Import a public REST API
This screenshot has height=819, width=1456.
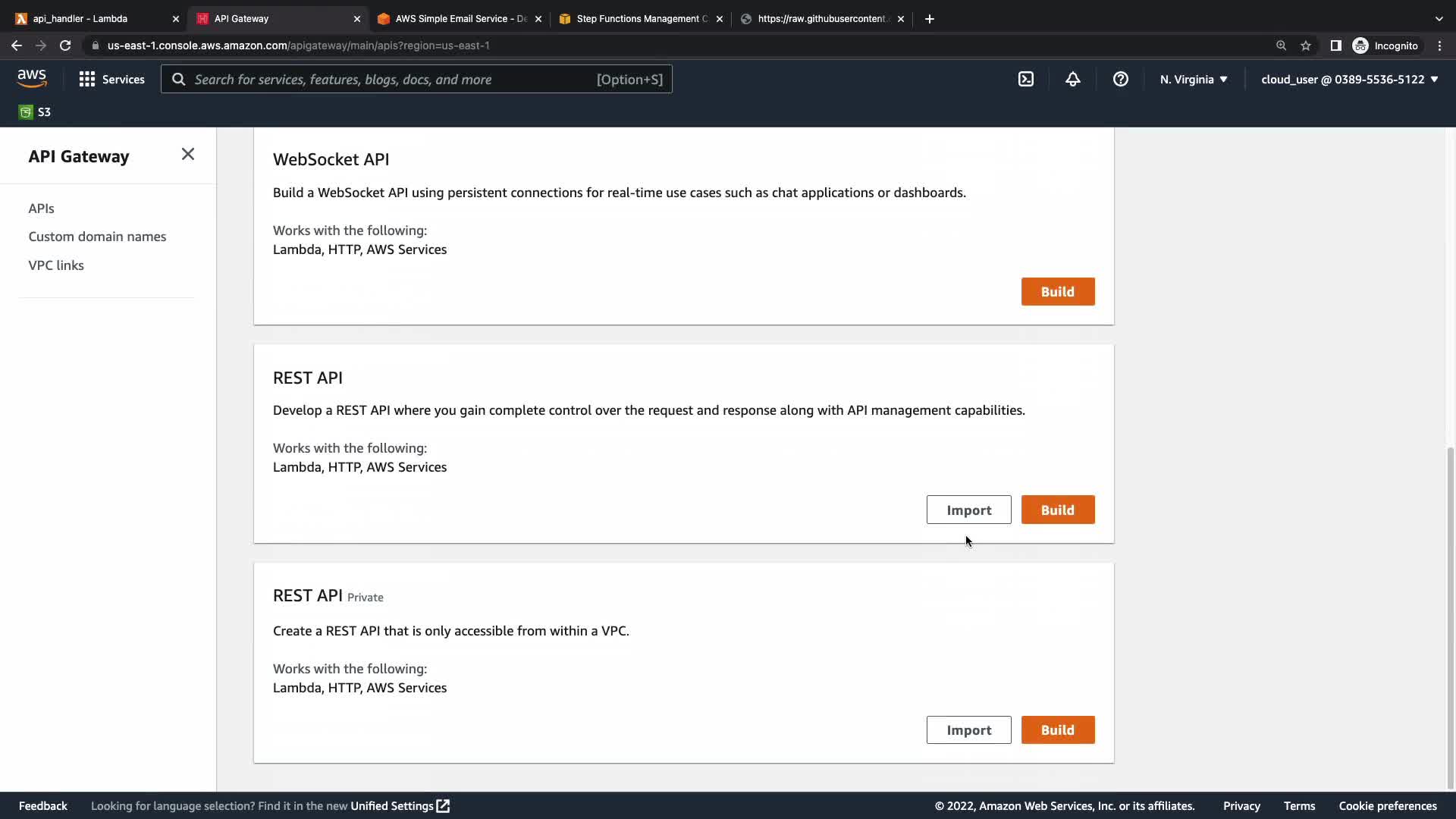coord(968,510)
